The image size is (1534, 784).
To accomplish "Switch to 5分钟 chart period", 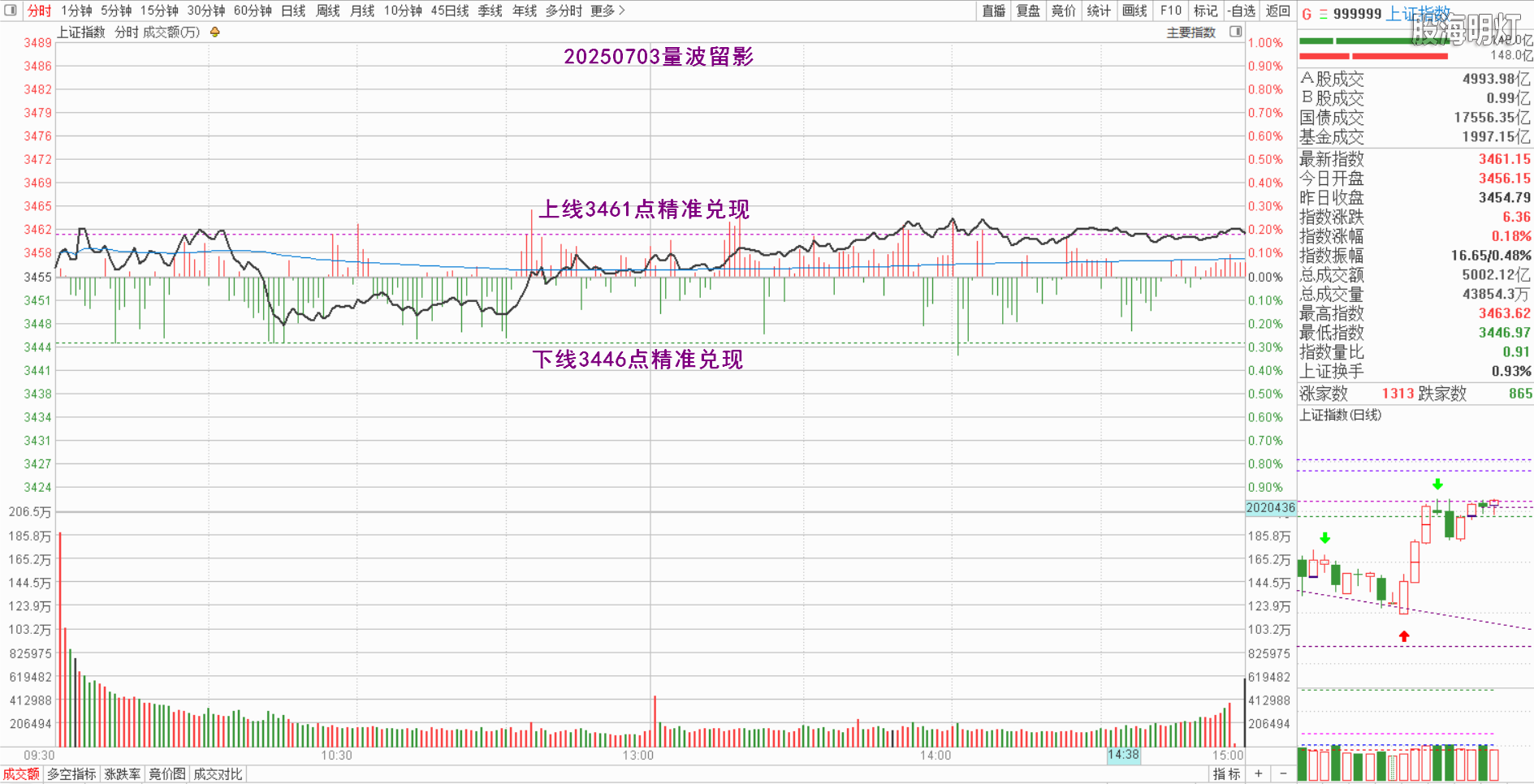I will tap(116, 11).
